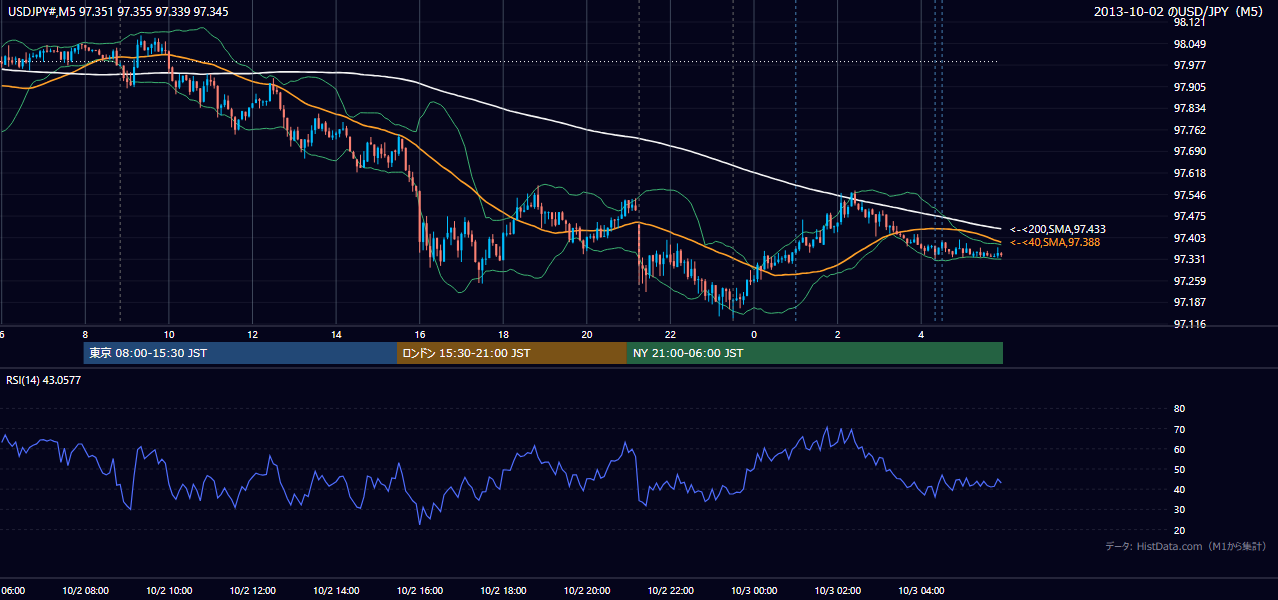
Task: Click the hour 12 tick on price chart
Action: [252, 335]
